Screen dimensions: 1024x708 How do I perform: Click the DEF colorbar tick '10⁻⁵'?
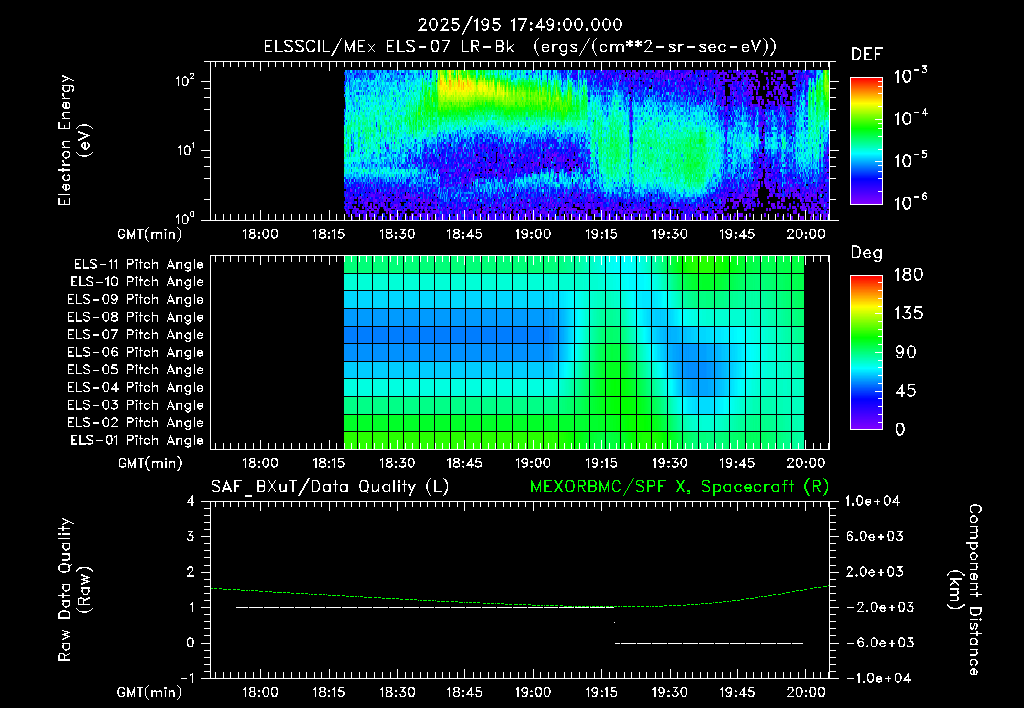click(x=910, y=160)
